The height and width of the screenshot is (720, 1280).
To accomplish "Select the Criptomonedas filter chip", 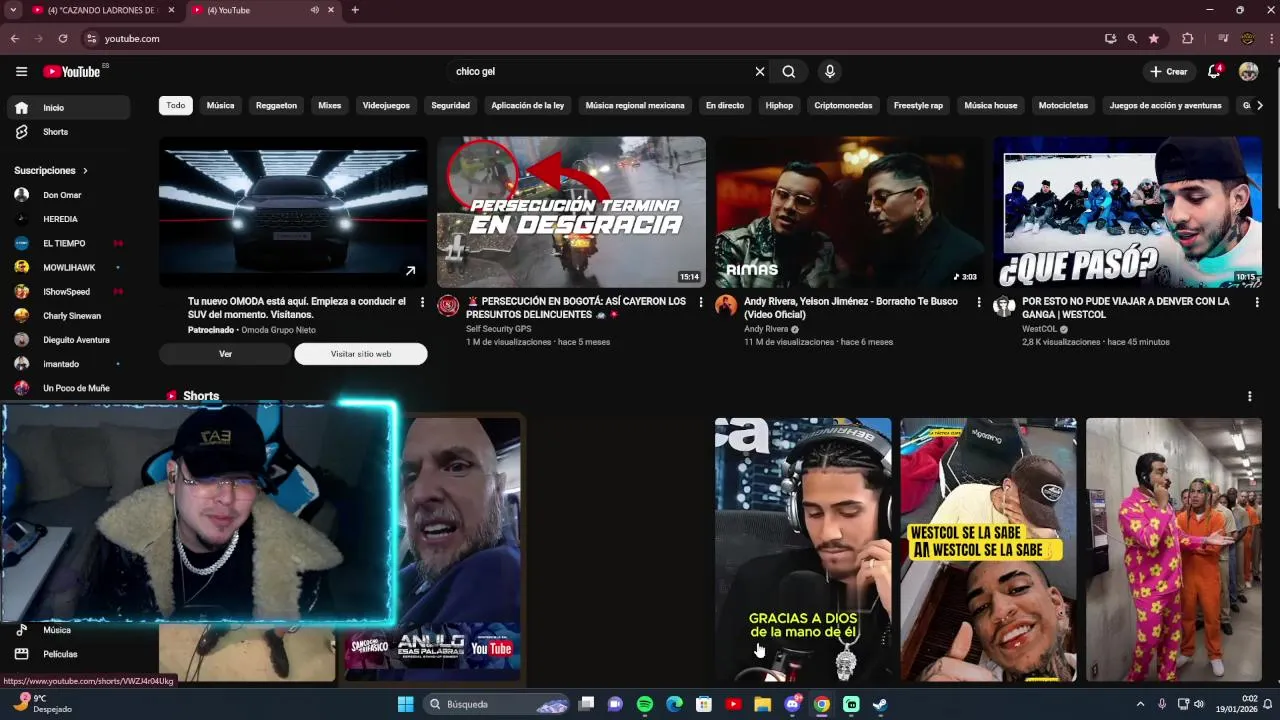I will coord(843,105).
